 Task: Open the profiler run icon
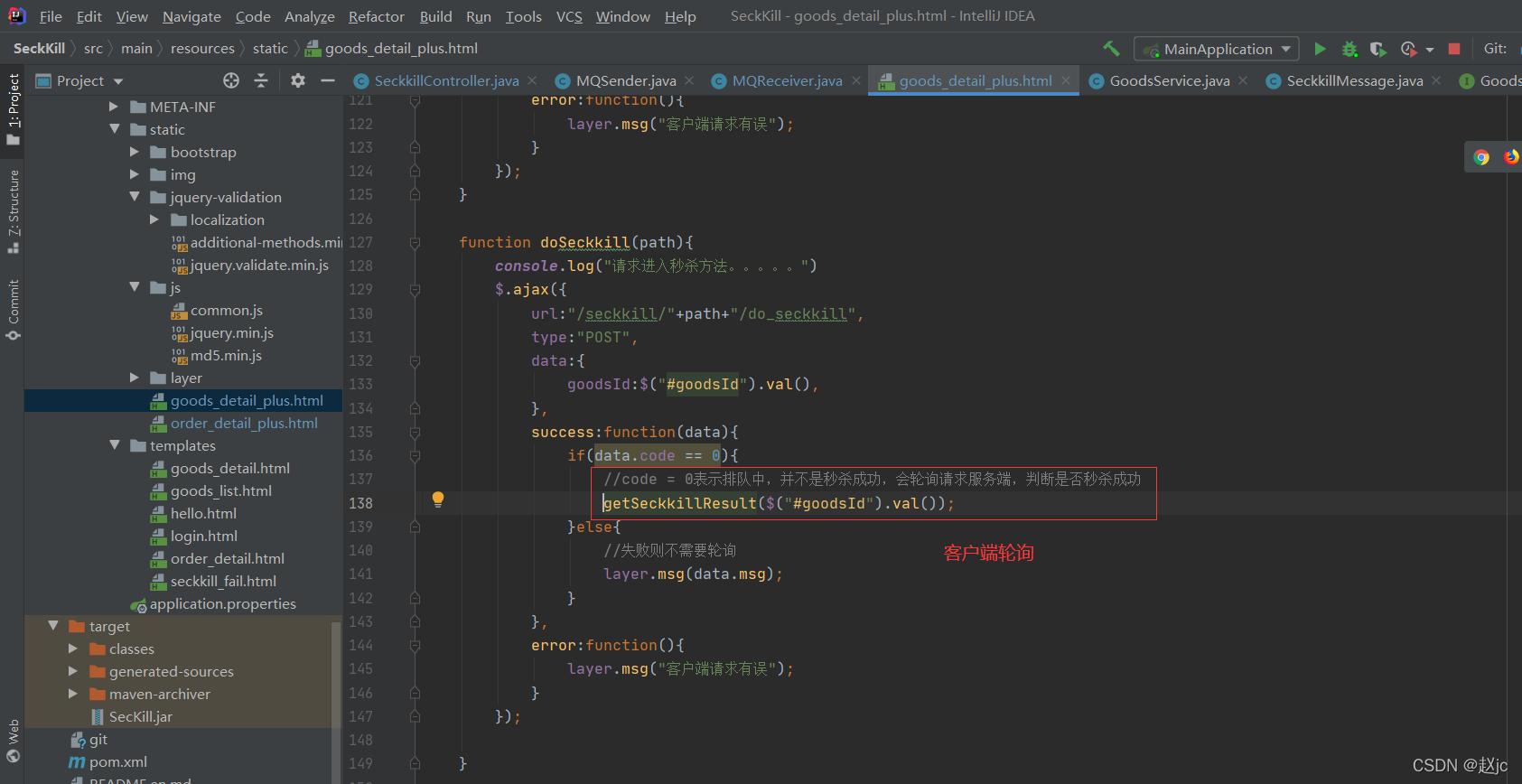(x=1409, y=49)
